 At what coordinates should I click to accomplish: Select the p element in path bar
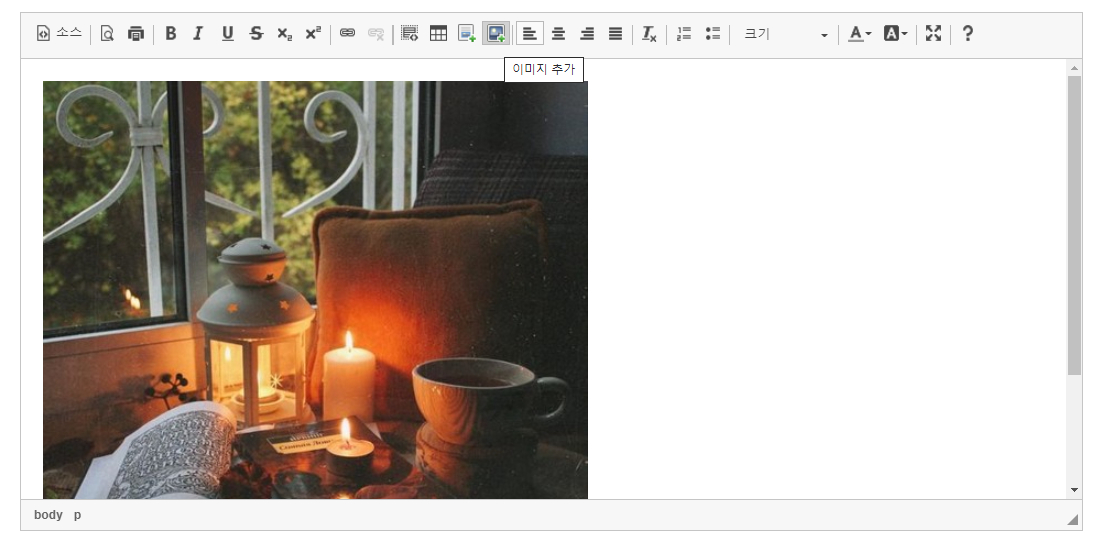pyautogui.click(x=77, y=515)
